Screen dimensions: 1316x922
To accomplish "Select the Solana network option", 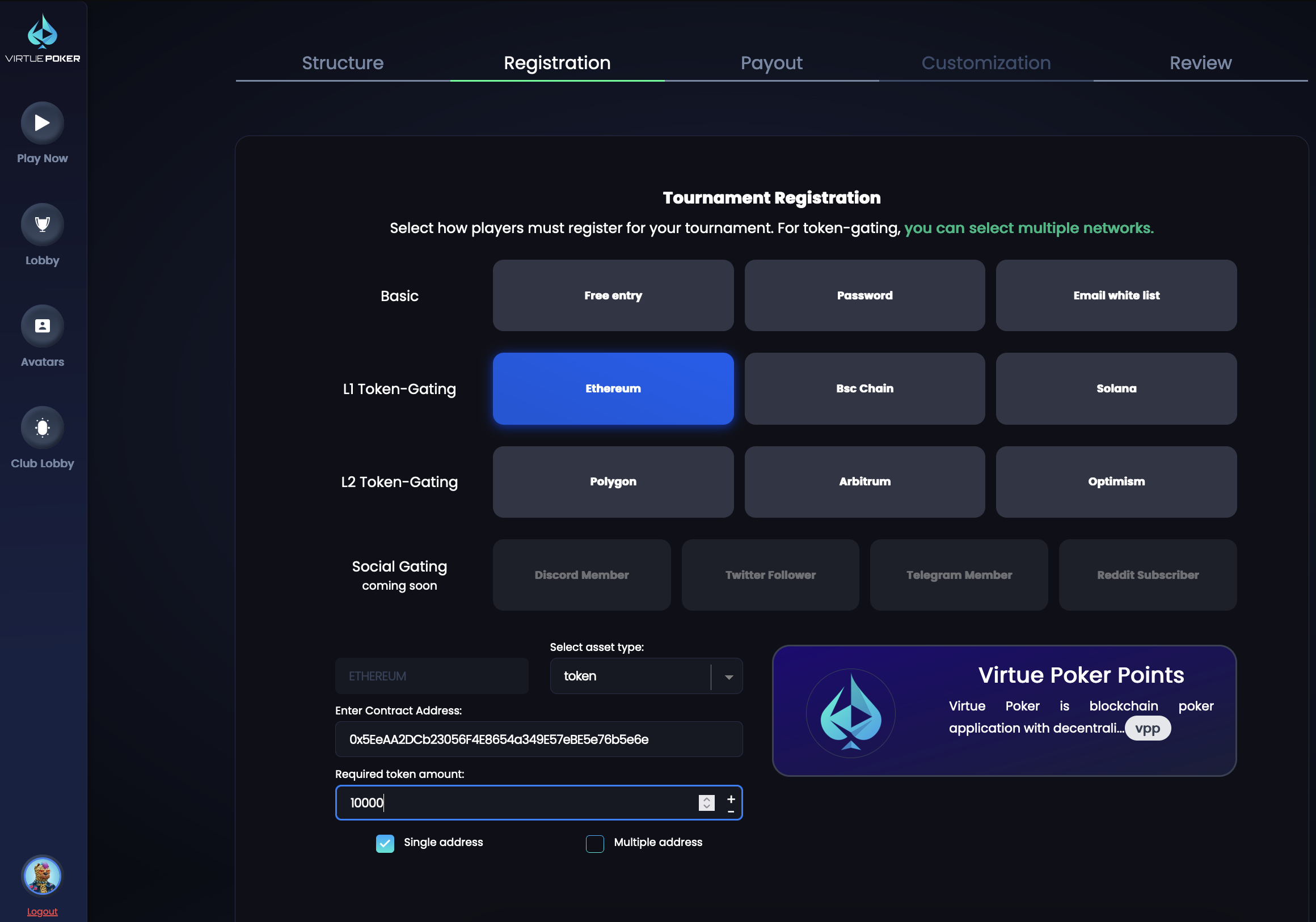I will tap(1115, 388).
